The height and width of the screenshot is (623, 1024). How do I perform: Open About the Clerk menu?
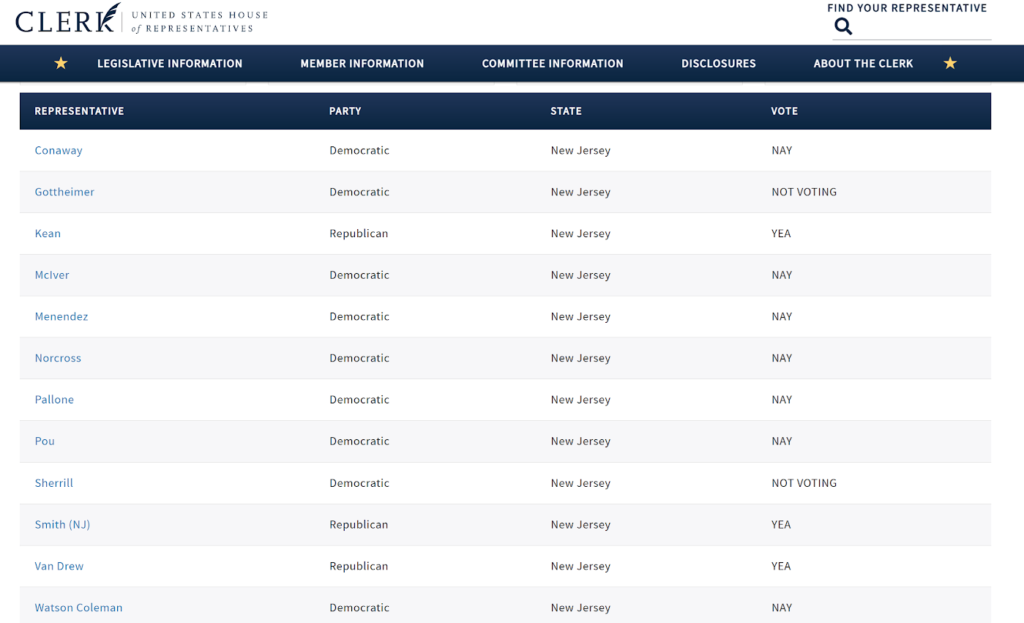[x=863, y=63]
